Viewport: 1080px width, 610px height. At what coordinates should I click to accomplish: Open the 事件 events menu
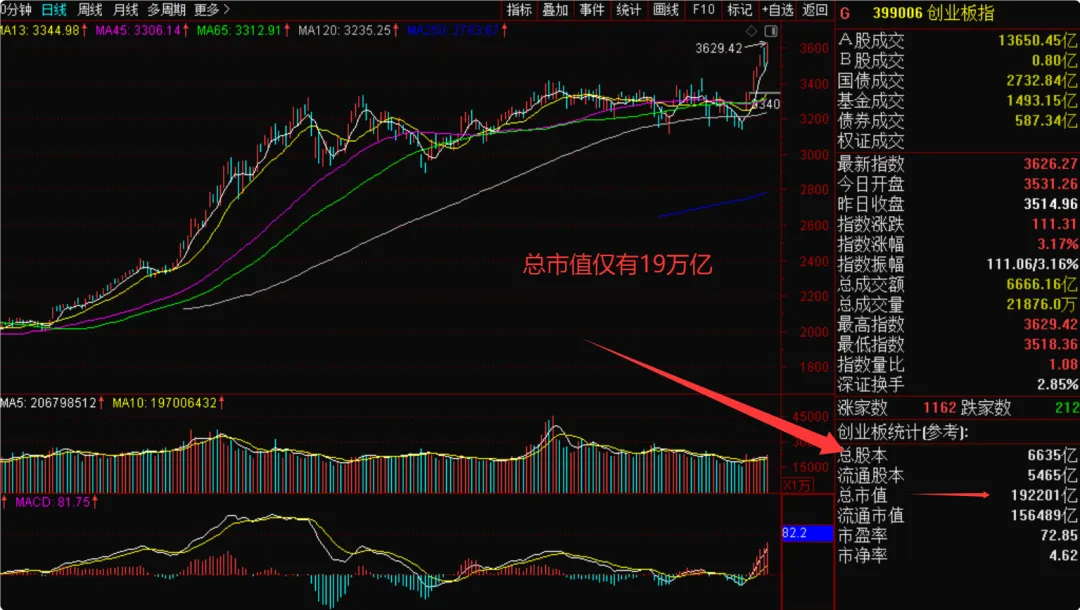click(592, 10)
